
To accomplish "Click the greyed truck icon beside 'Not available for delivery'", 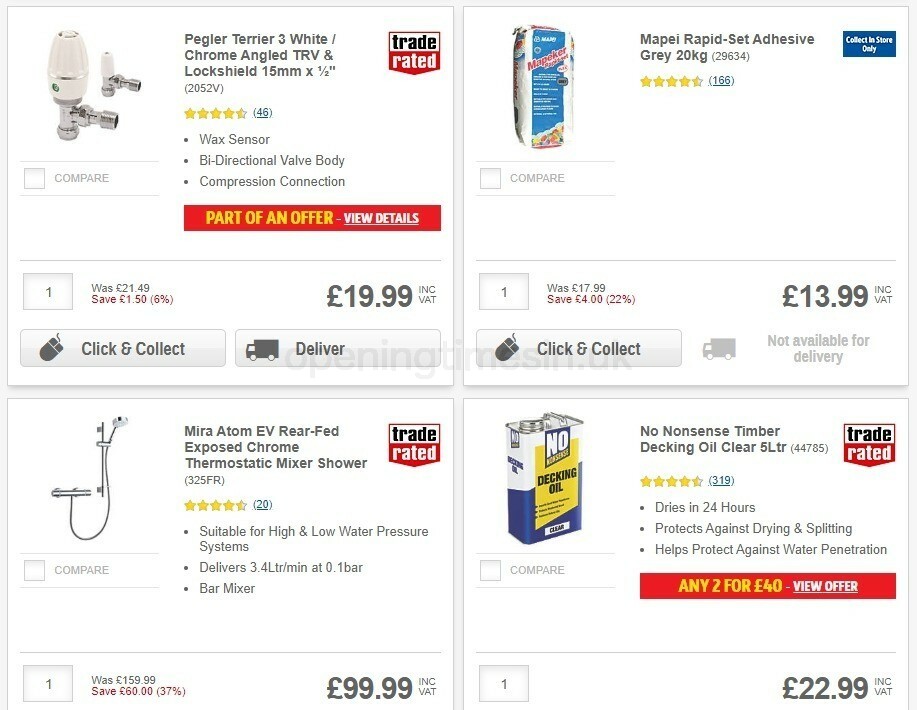I will tap(719, 348).
